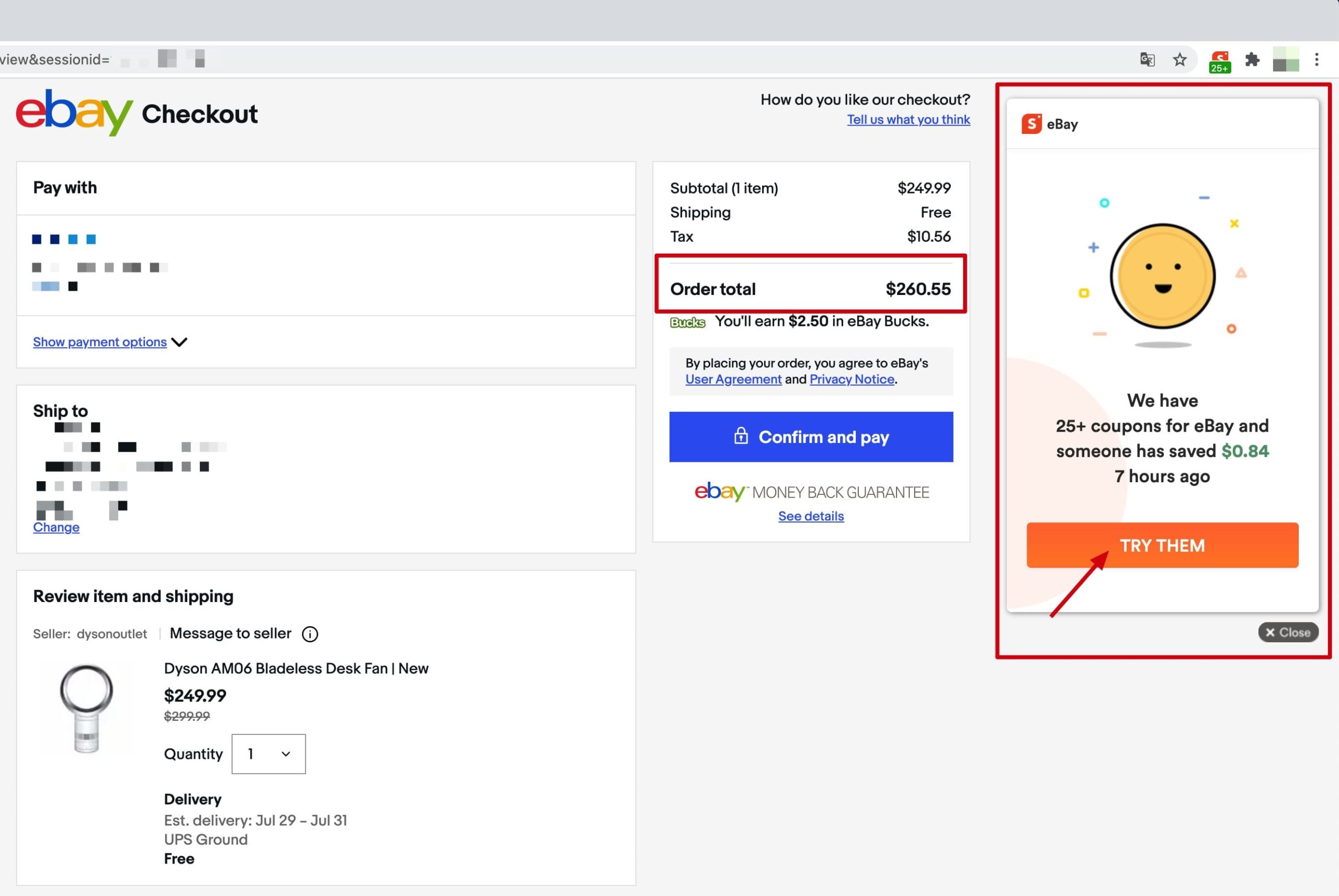This screenshot has height=896, width=1339.
Task: Click the smiling coin illustration
Action: pos(1163,277)
